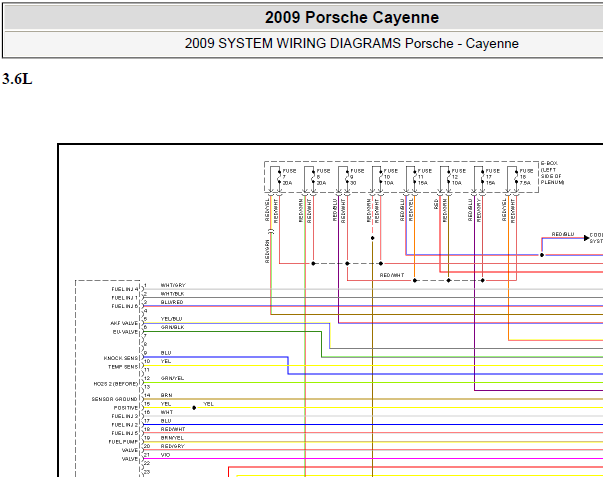Click the "AKF VALVE" connector label
The height and width of the screenshot is (477, 603).
pyautogui.click(x=124, y=324)
